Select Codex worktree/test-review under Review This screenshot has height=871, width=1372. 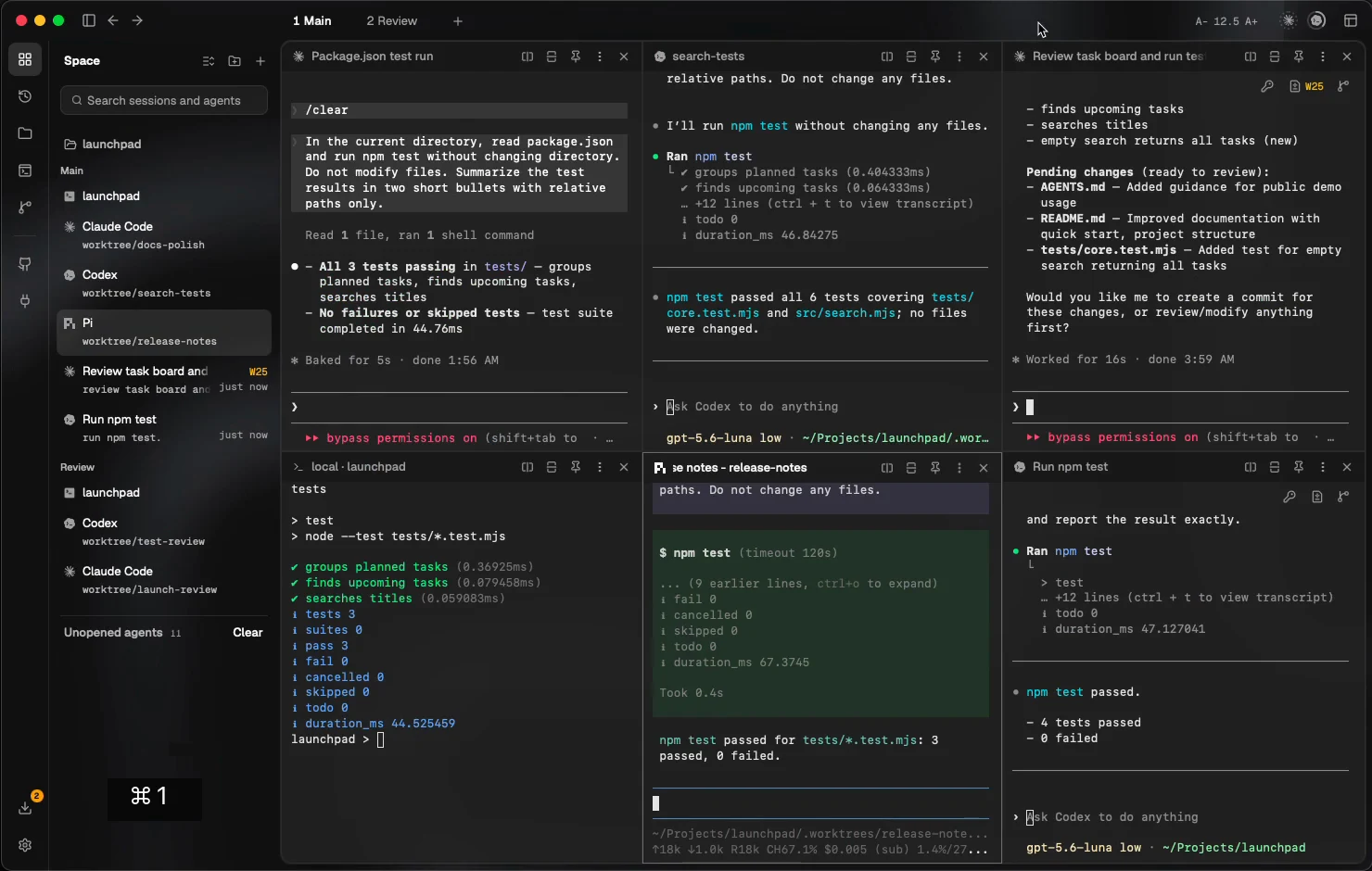[164, 532]
